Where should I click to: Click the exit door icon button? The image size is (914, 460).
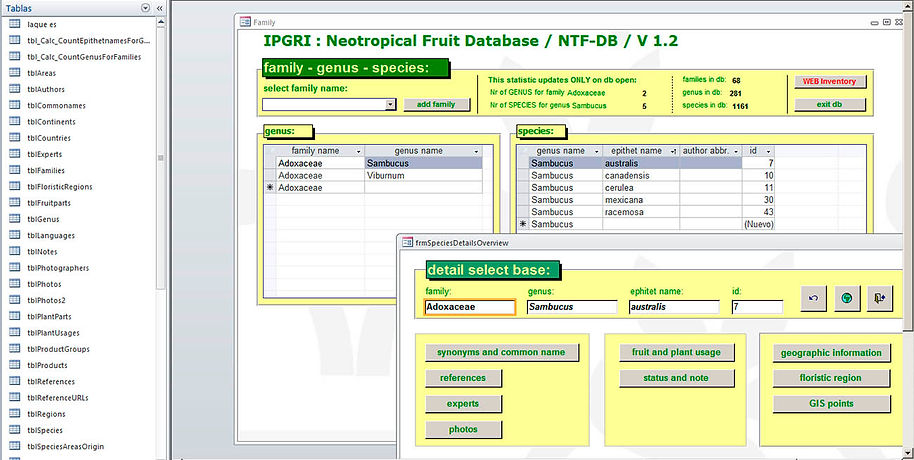pos(880,298)
